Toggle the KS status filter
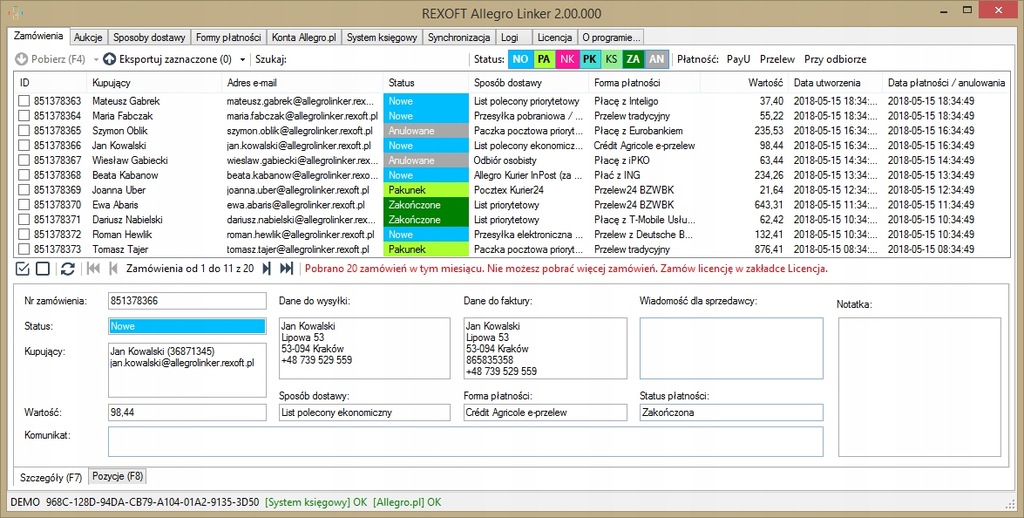This screenshot has height=518, width=1024. [611, 59]
